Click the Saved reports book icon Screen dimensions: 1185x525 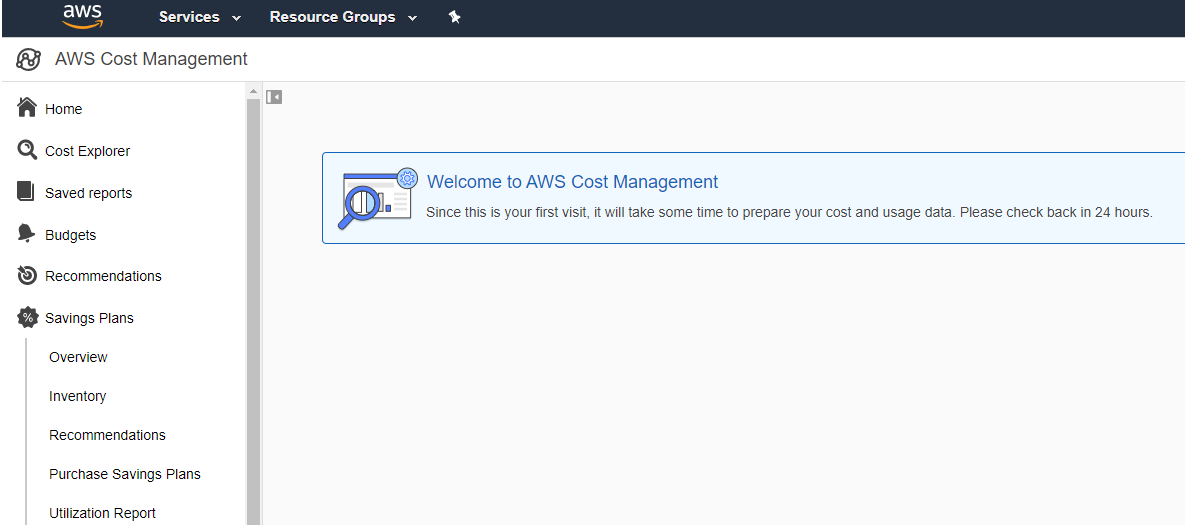coord(26,192)
